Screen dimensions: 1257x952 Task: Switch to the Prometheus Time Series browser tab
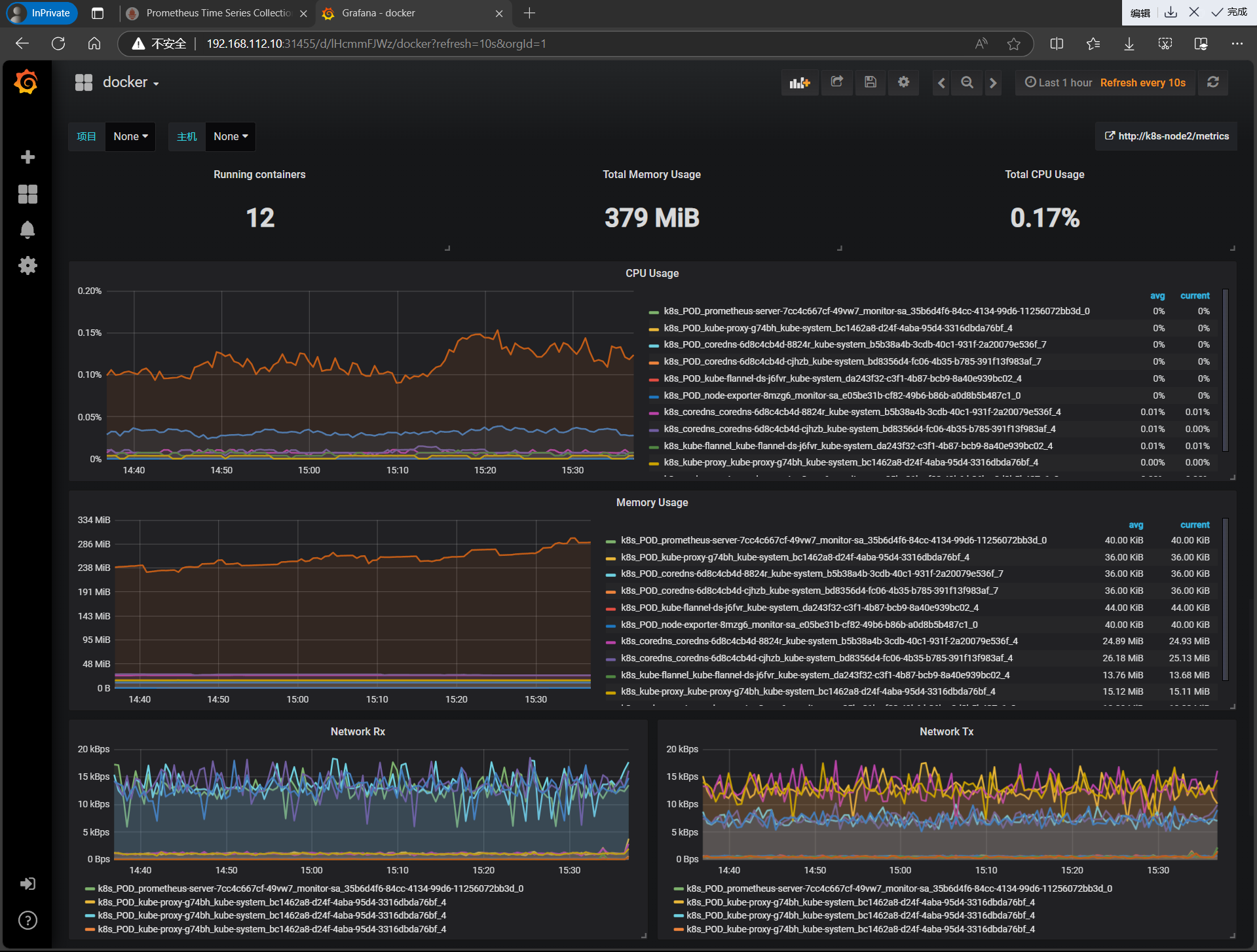(216, 13)
